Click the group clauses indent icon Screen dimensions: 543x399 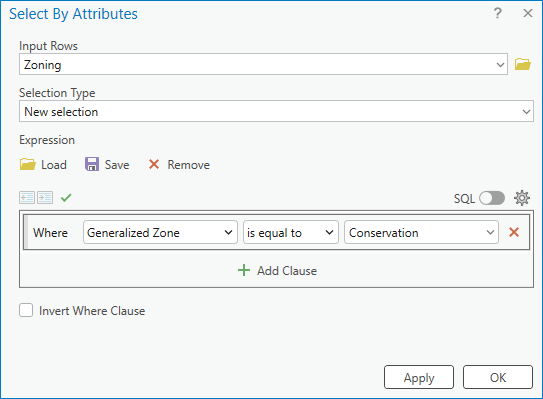click(x=45, y=197)
